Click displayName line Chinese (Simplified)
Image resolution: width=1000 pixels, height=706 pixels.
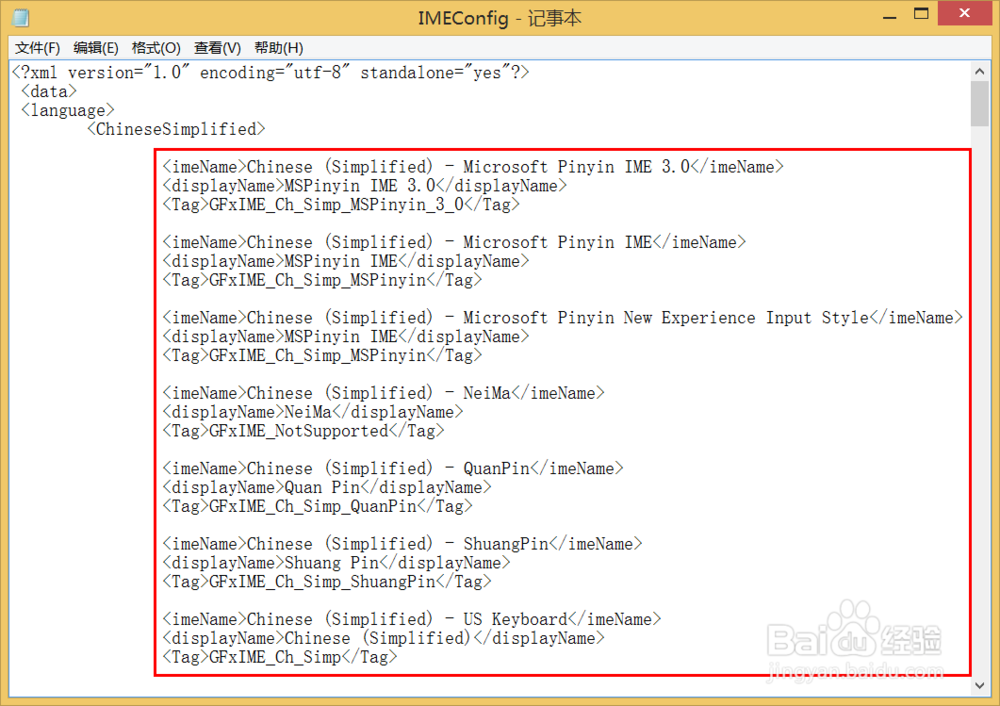tap(383, 638)
